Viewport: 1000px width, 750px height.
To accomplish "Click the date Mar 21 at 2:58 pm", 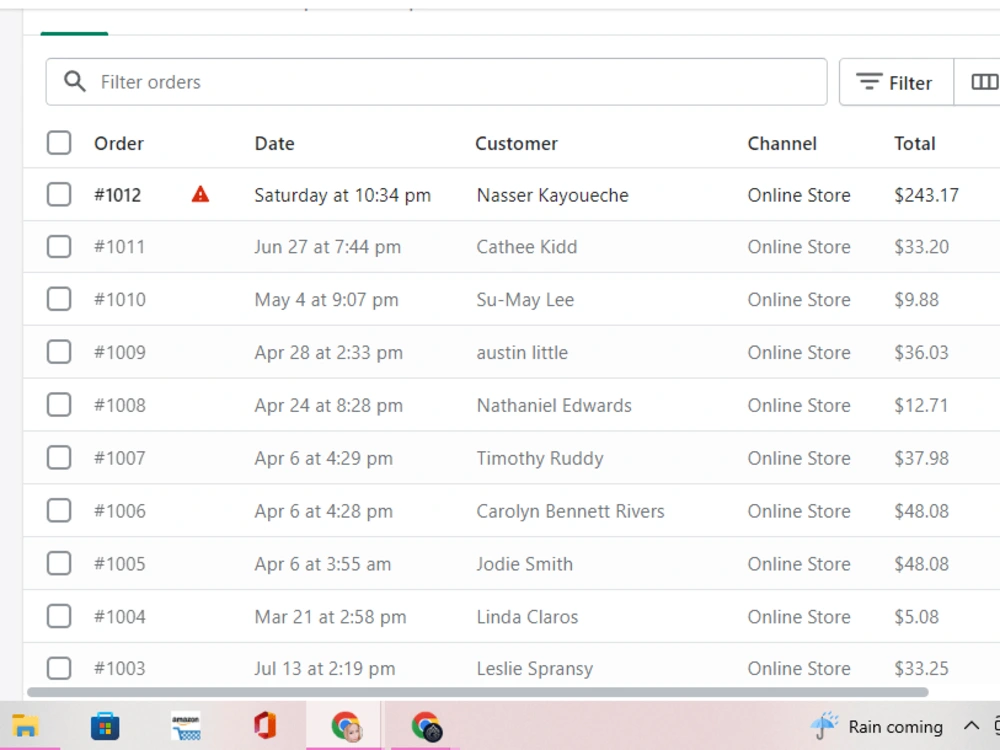I will [x=330, y=617].
